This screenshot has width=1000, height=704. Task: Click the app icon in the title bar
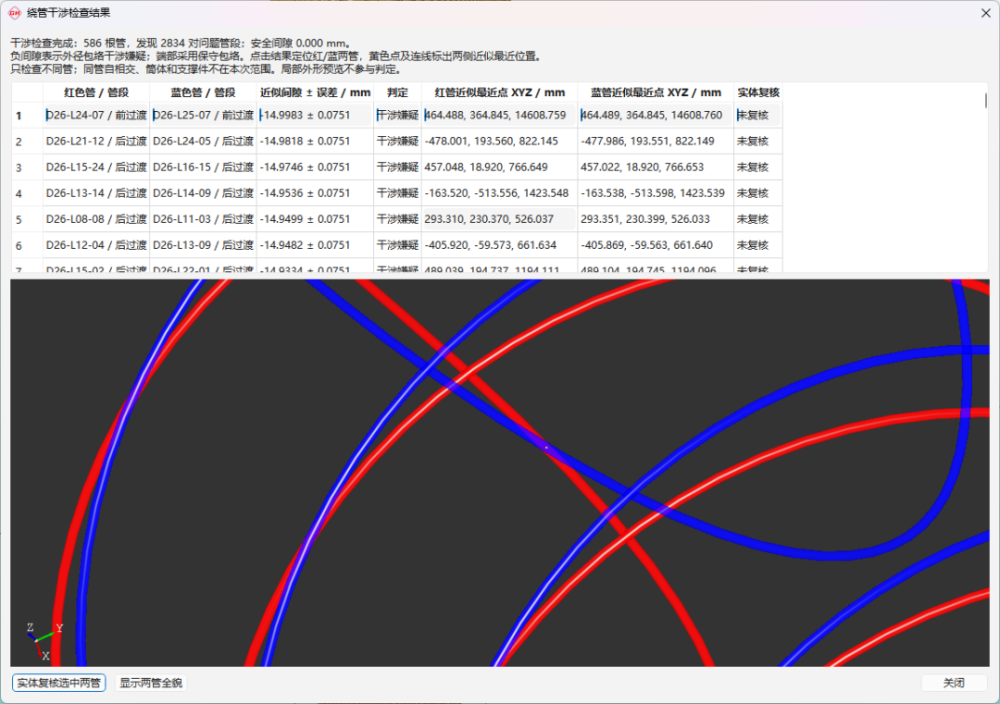[14, 13]
